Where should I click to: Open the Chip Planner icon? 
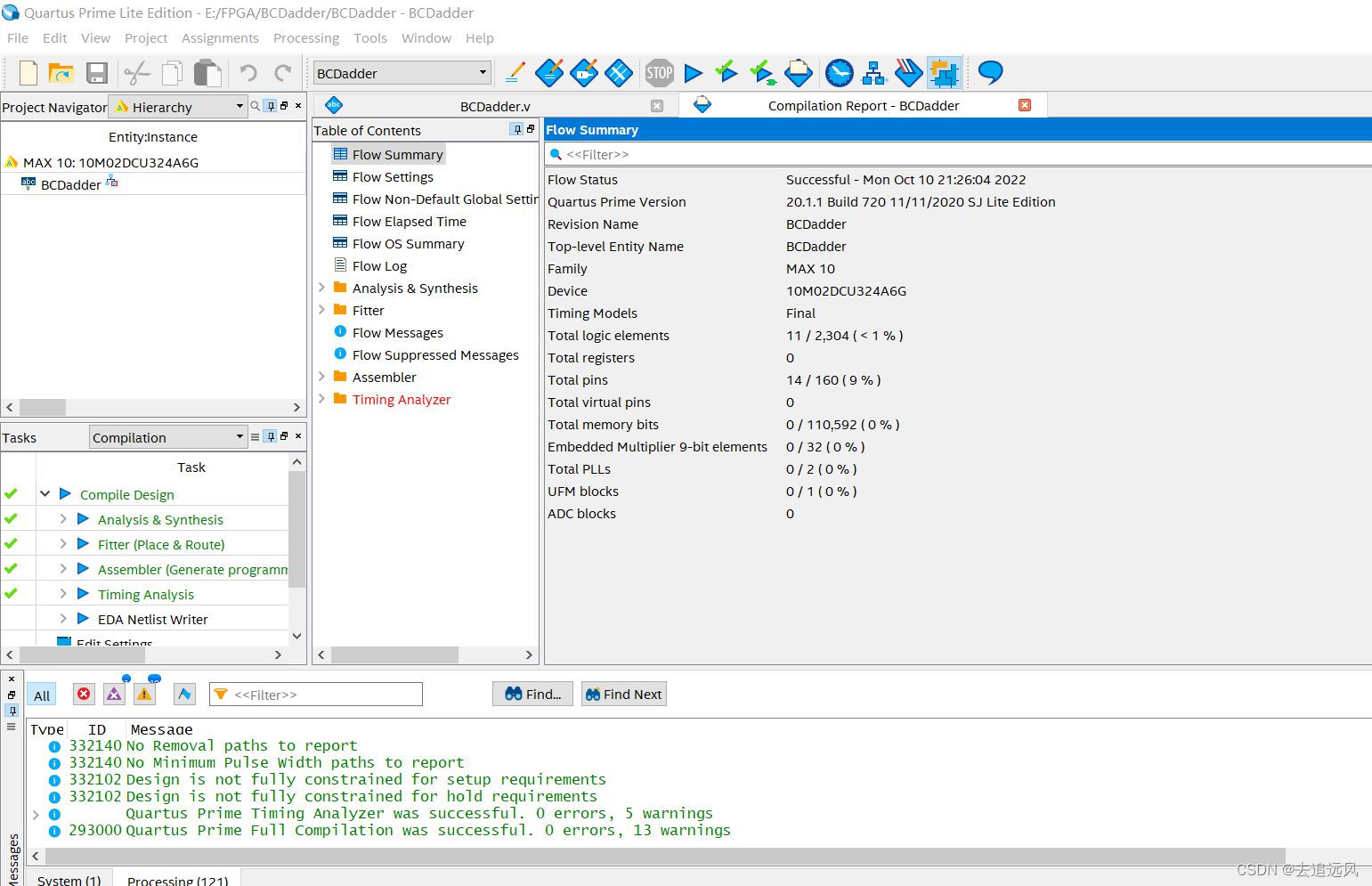click(x=944, y=73)
